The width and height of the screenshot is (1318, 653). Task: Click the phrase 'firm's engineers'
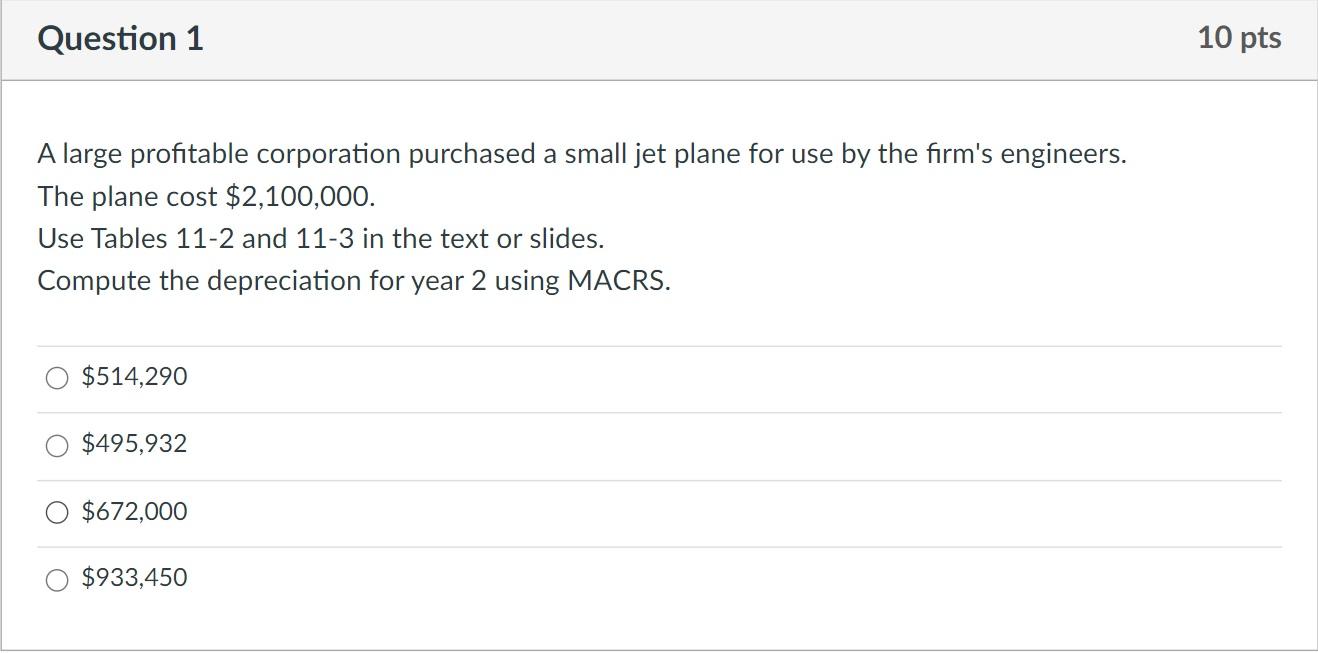pyautogui.click(x=1021, y=155)
